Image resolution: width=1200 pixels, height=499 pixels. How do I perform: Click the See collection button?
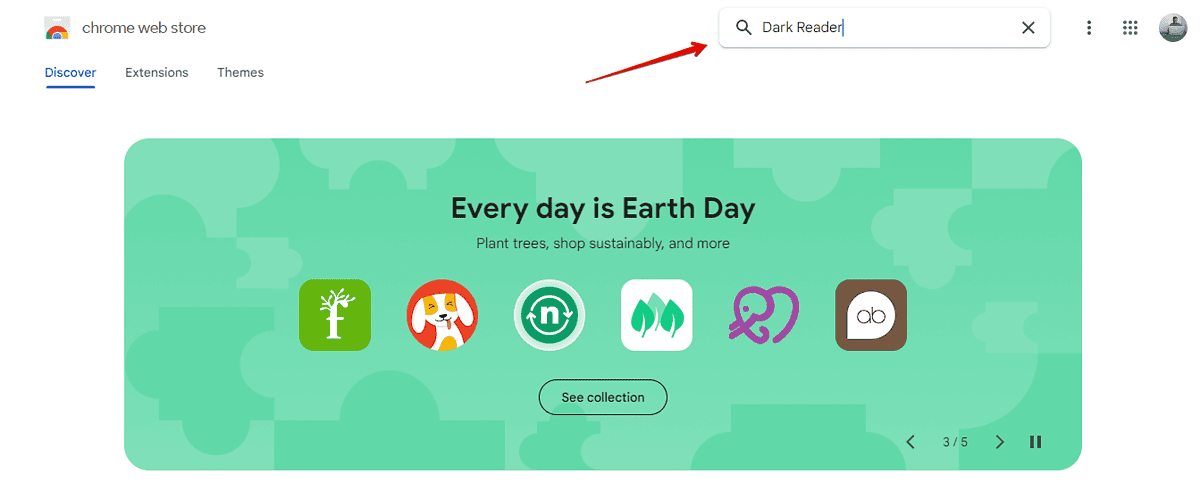pyautogui.click(x=603, y=397)
